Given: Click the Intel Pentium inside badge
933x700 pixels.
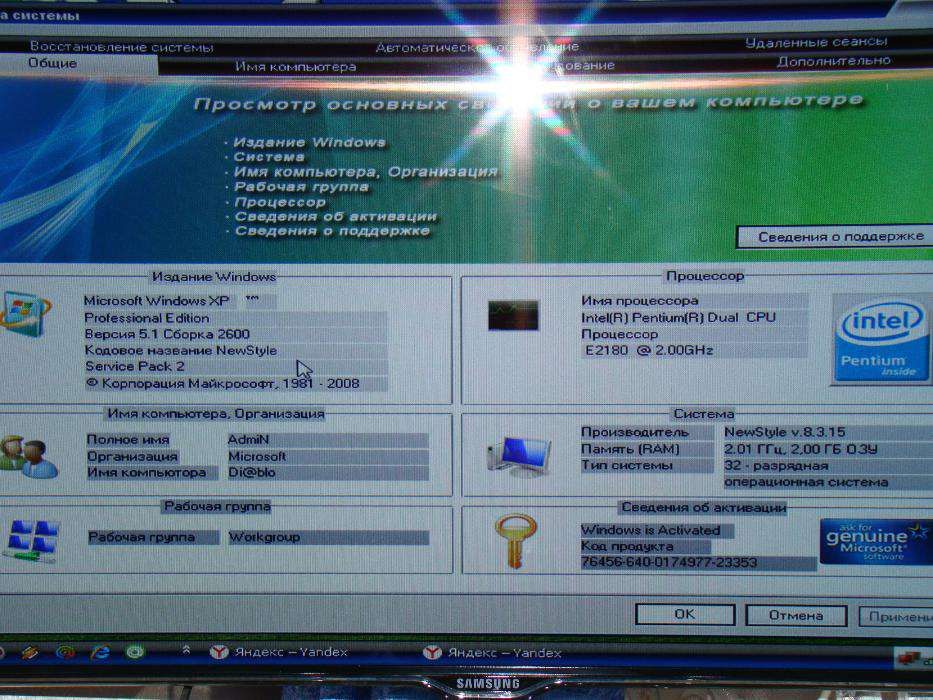Looking at the screenshot, I should click(880, 340).
